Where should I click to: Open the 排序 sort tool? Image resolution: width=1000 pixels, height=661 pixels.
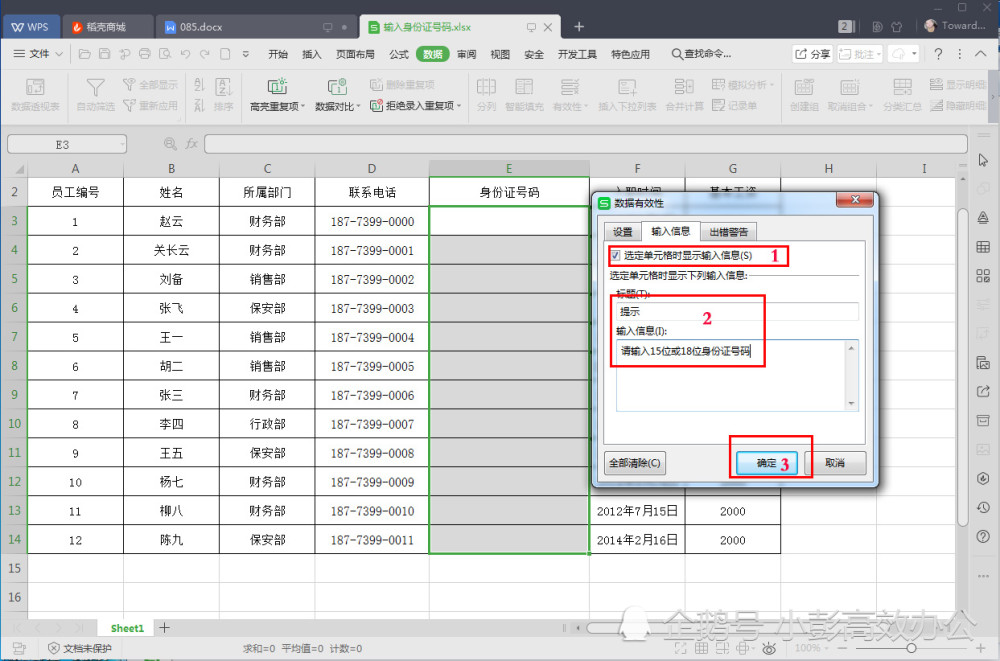(223, 94)
